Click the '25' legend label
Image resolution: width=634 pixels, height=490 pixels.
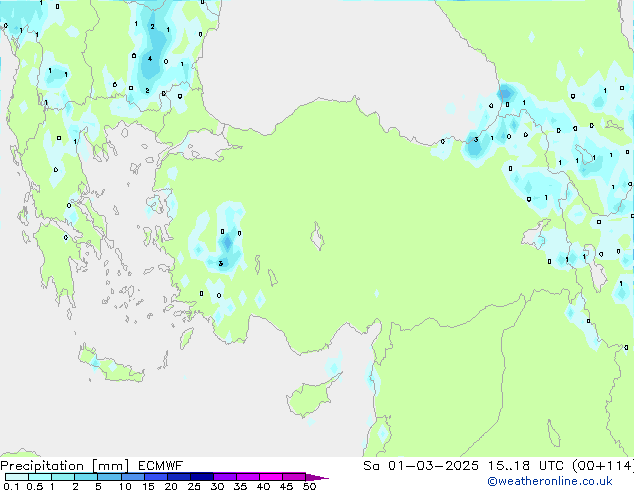(x=194, y=486)
